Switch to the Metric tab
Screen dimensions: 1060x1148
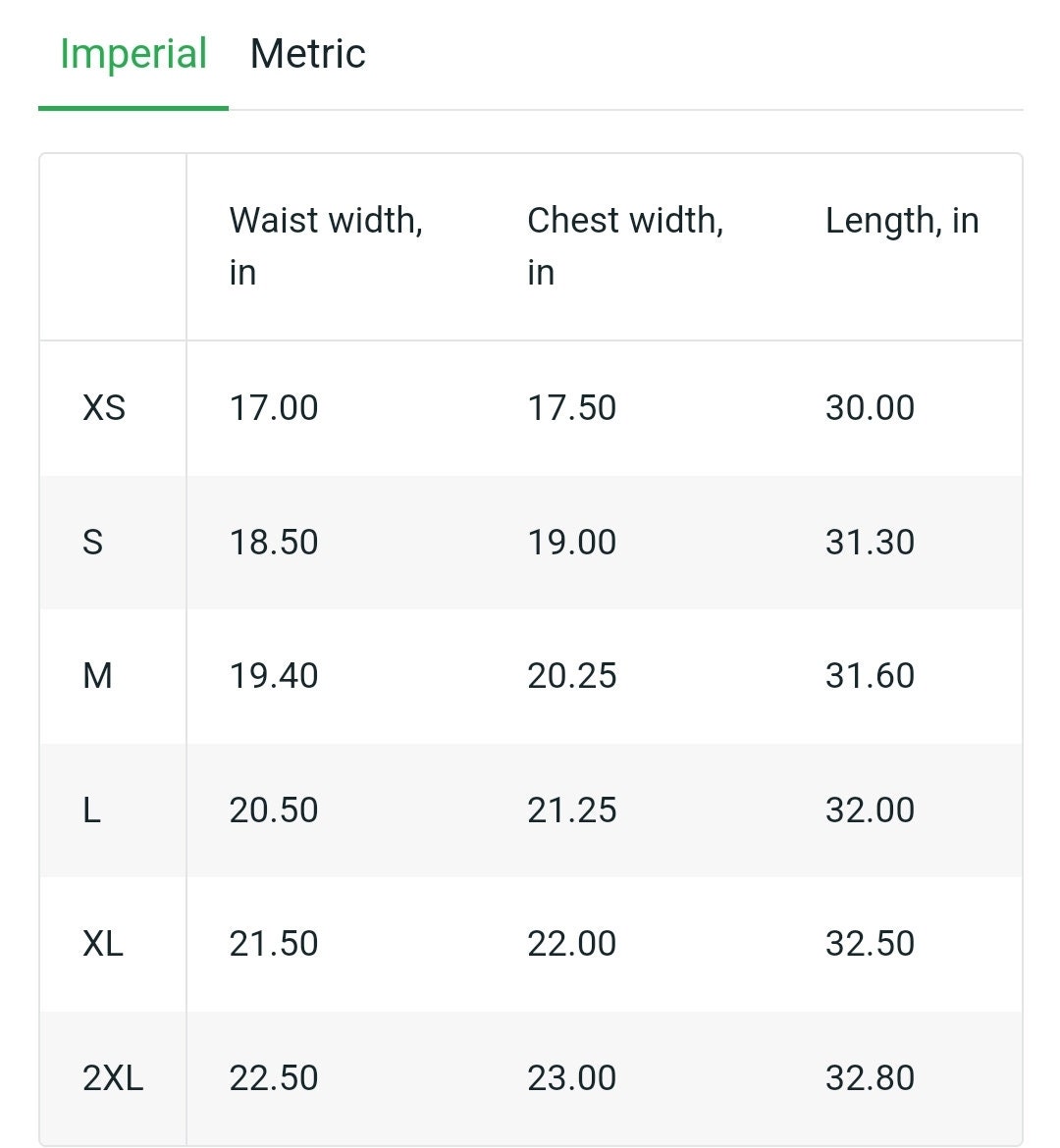[x=307, y=54]
